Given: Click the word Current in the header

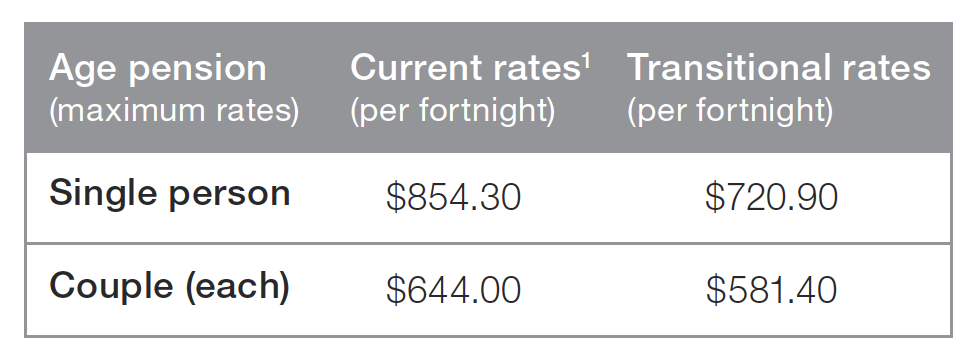Looking at the screenshot, I should click(416, 68).
